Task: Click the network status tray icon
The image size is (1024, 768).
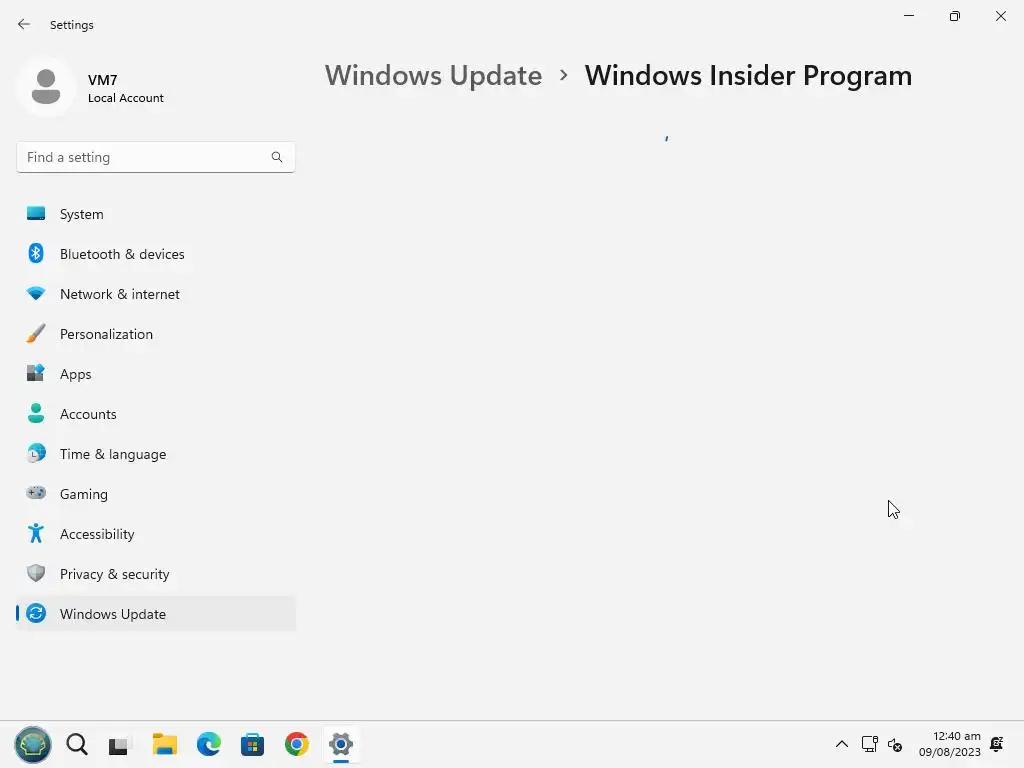Action: pos(869,744)
